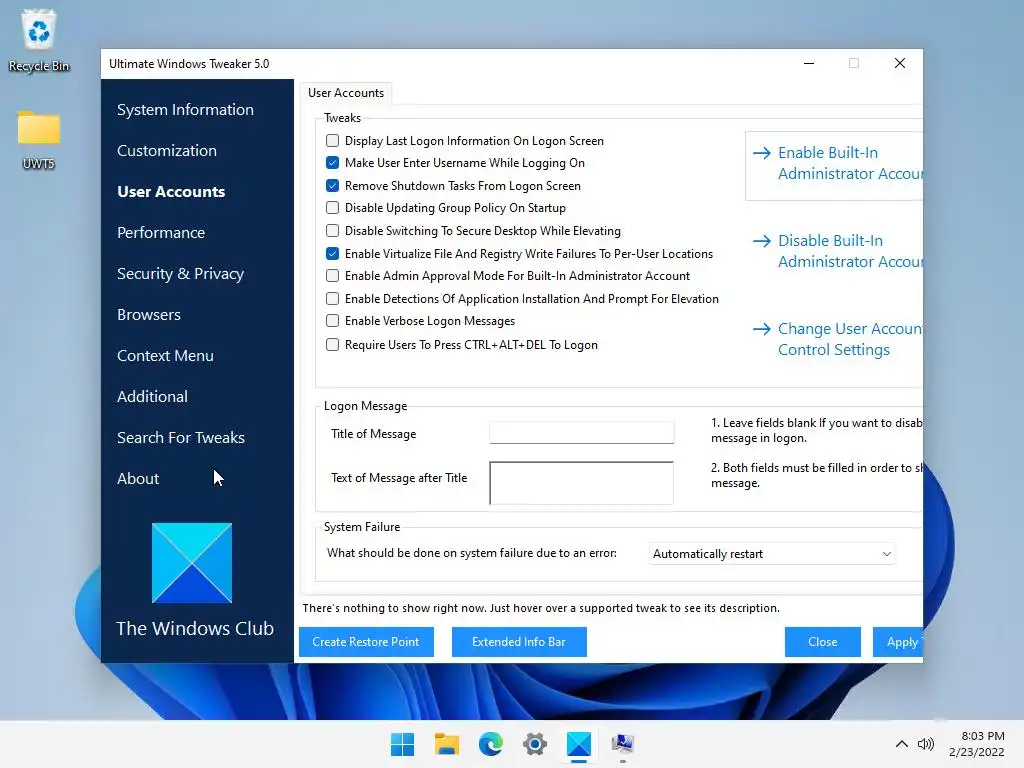Click the Apply Tweaks button

click(x=898, y=642)
